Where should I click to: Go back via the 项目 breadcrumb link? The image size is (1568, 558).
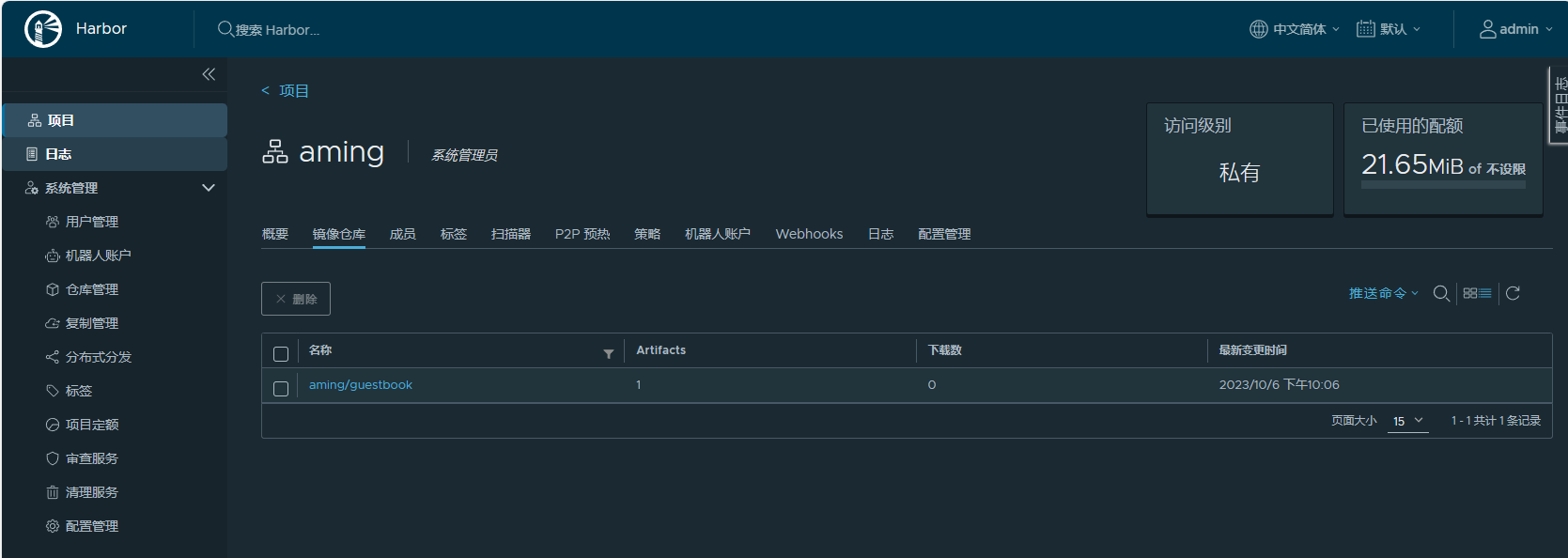coord(294,91)
